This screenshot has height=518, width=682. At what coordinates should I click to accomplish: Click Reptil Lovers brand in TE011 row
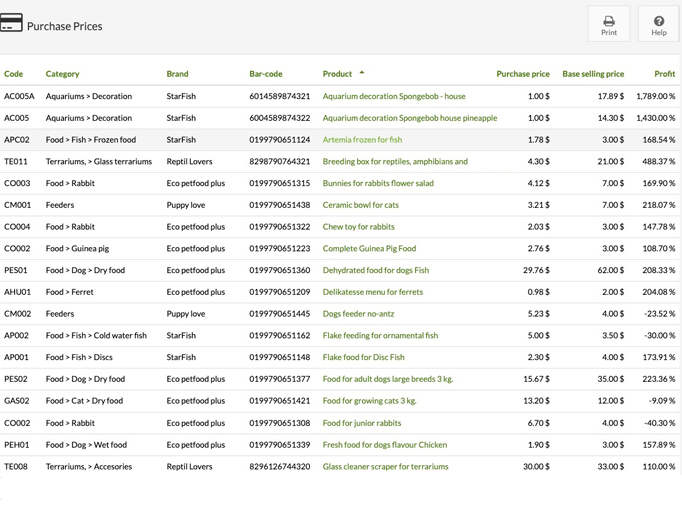[x=189, y=161]
